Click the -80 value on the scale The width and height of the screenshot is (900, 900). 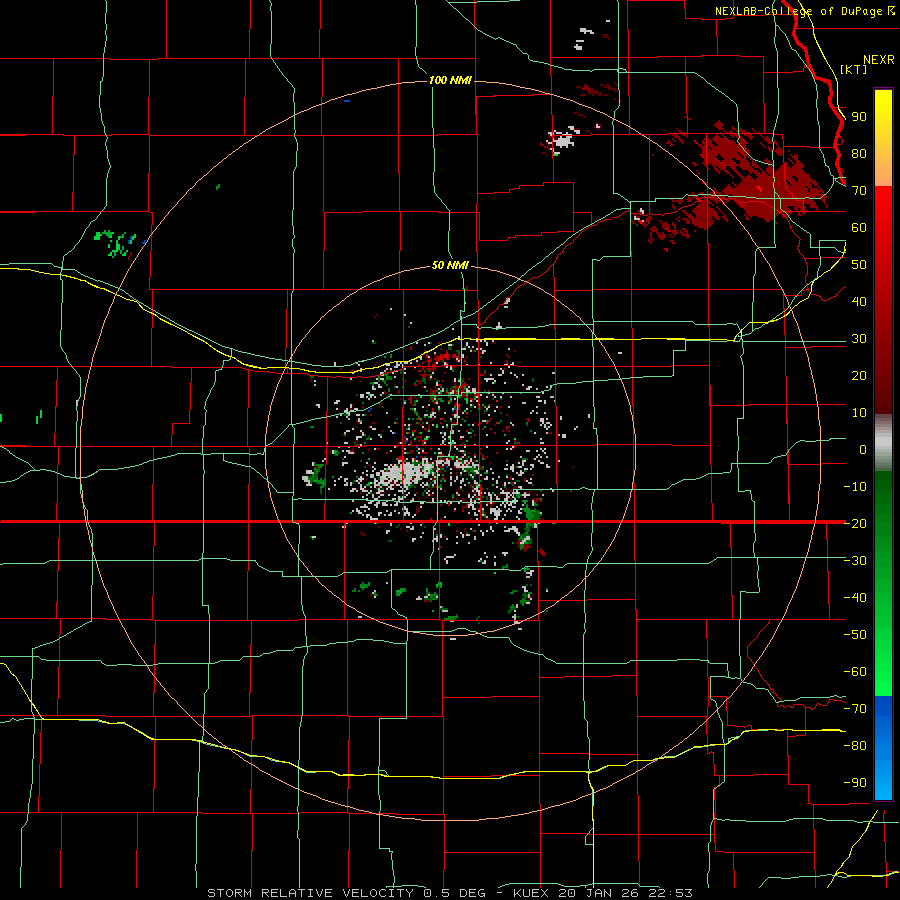click(x=855, y=746)
